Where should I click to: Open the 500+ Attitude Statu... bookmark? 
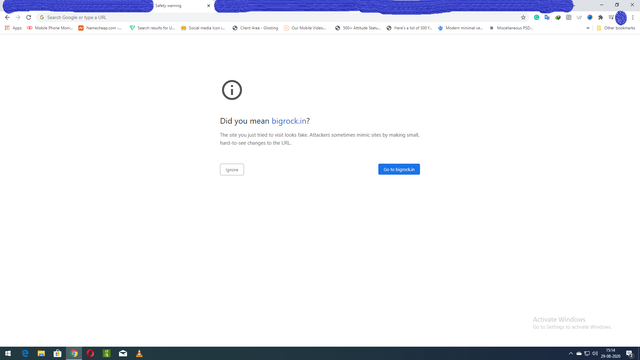click(358, 28)
